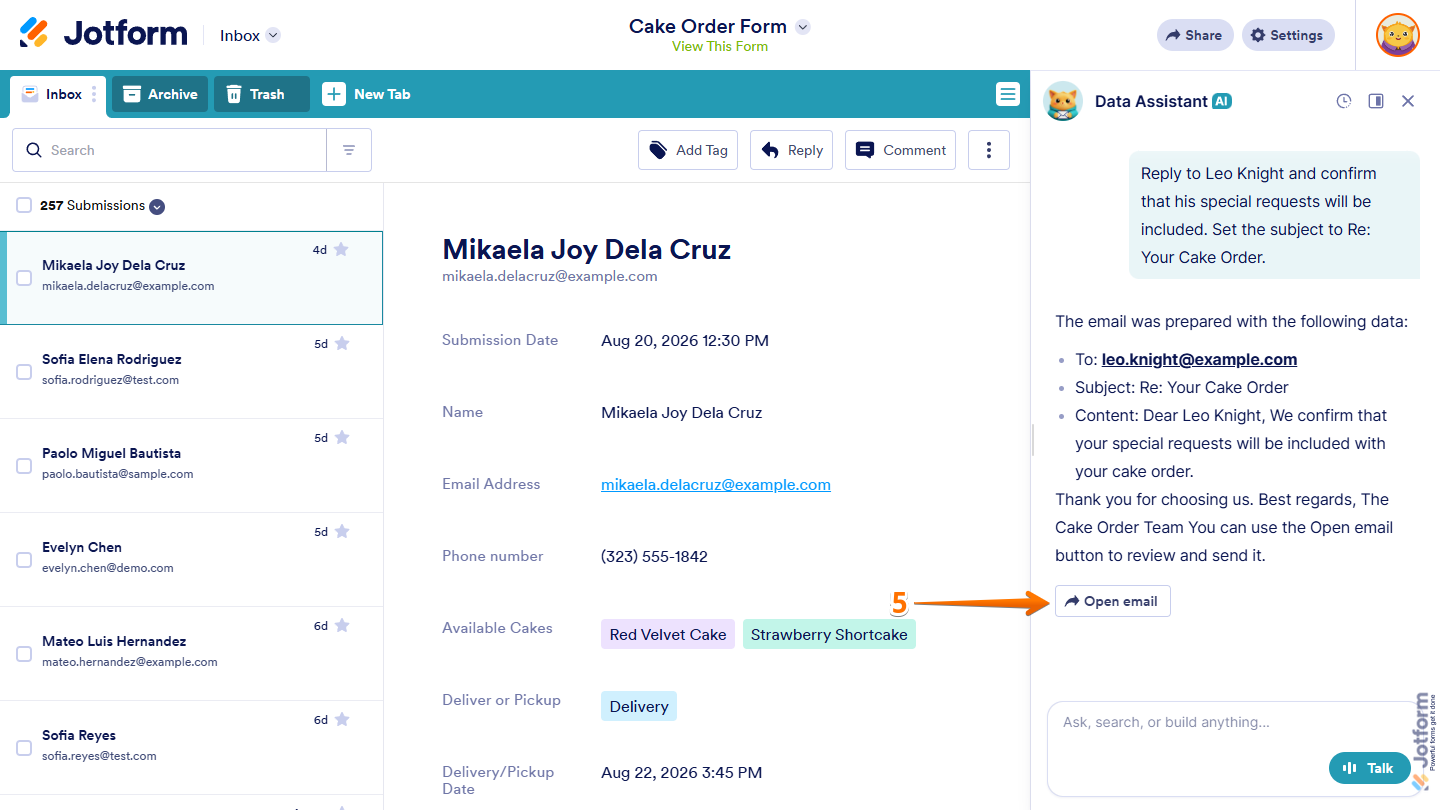
Task: Star Sofia Reyes submission
Action: click(341, 719)
